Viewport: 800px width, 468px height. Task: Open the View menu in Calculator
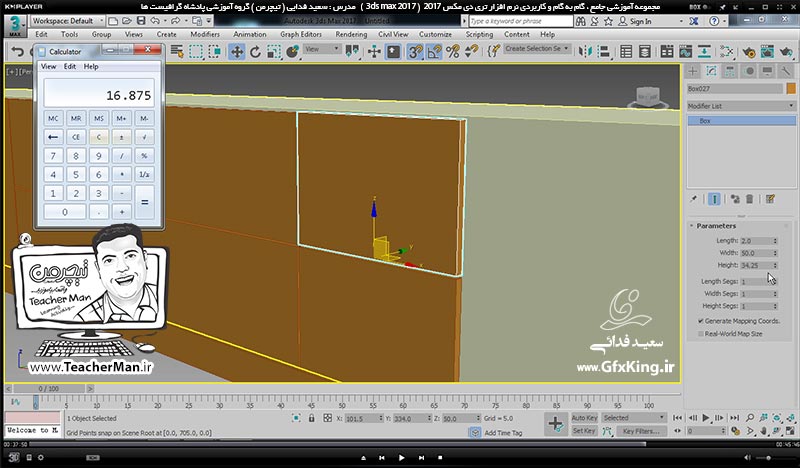48,66
